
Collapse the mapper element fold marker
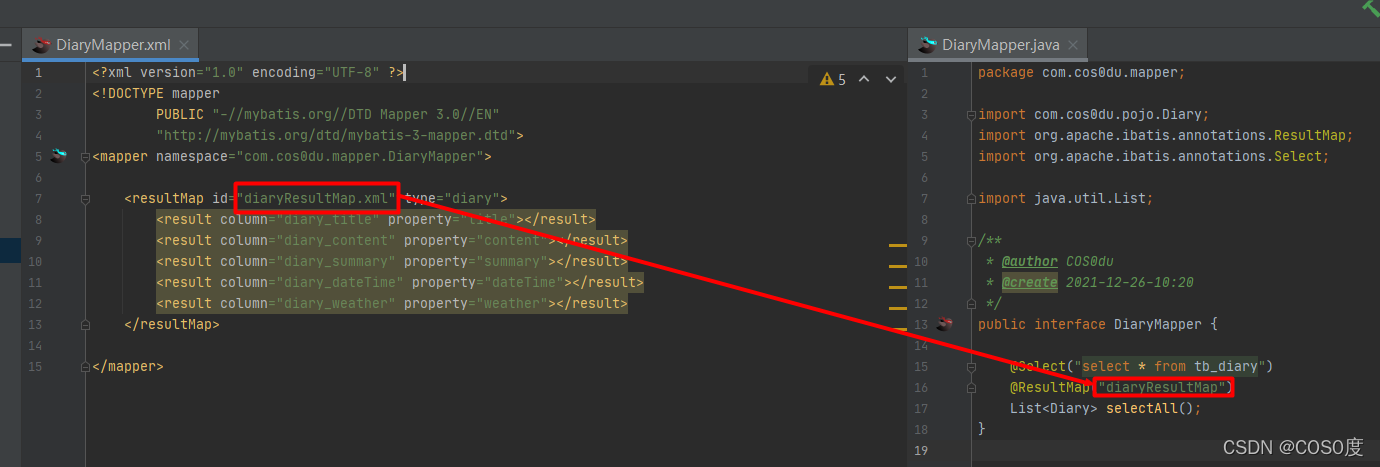86,157
